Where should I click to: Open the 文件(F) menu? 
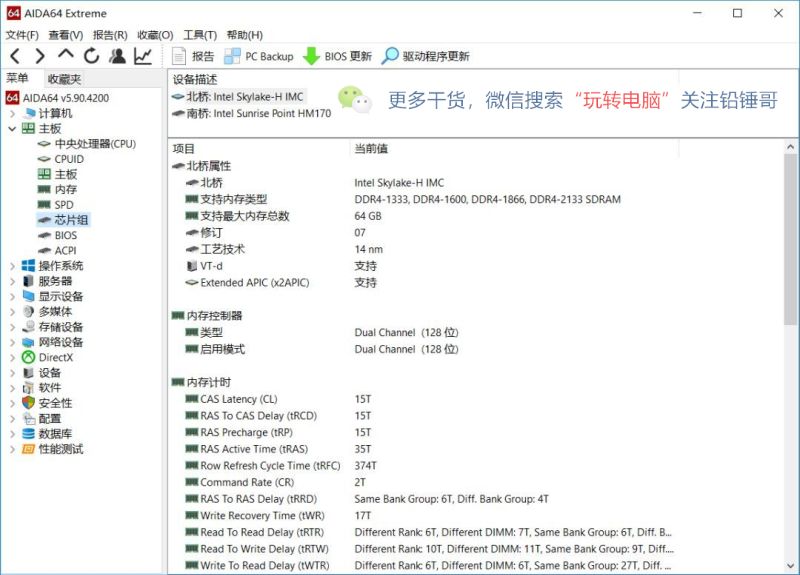tap(22, 35)
